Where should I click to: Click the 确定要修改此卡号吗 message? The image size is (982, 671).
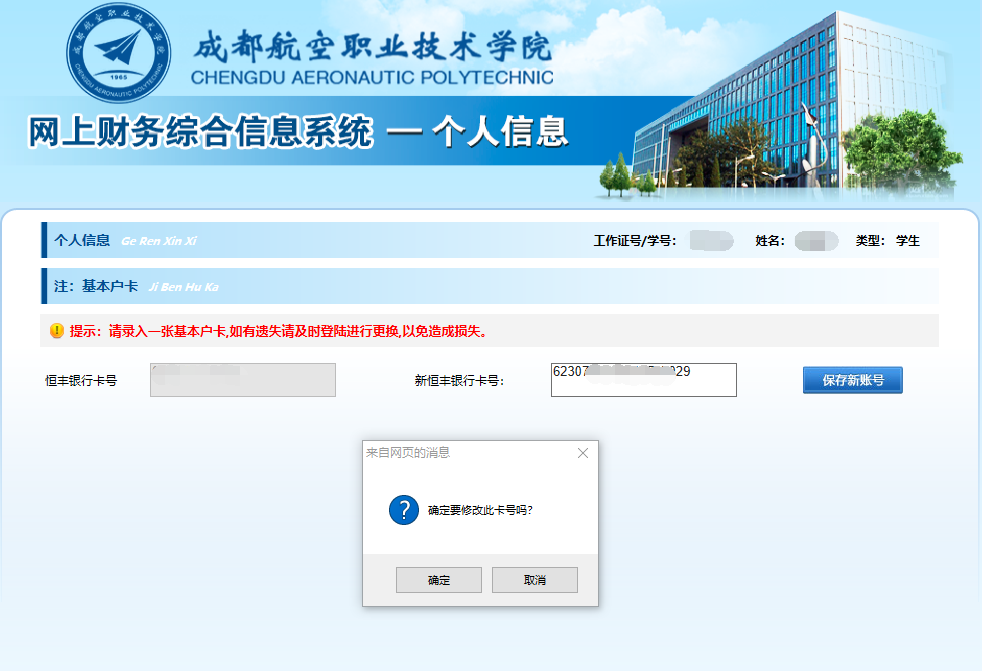pos(480,511)
